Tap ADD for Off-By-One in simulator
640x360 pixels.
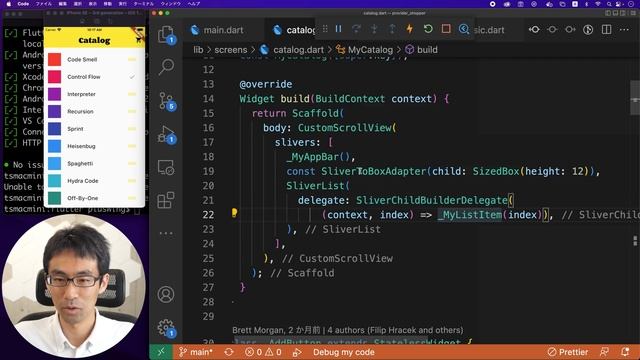(132, 198)
